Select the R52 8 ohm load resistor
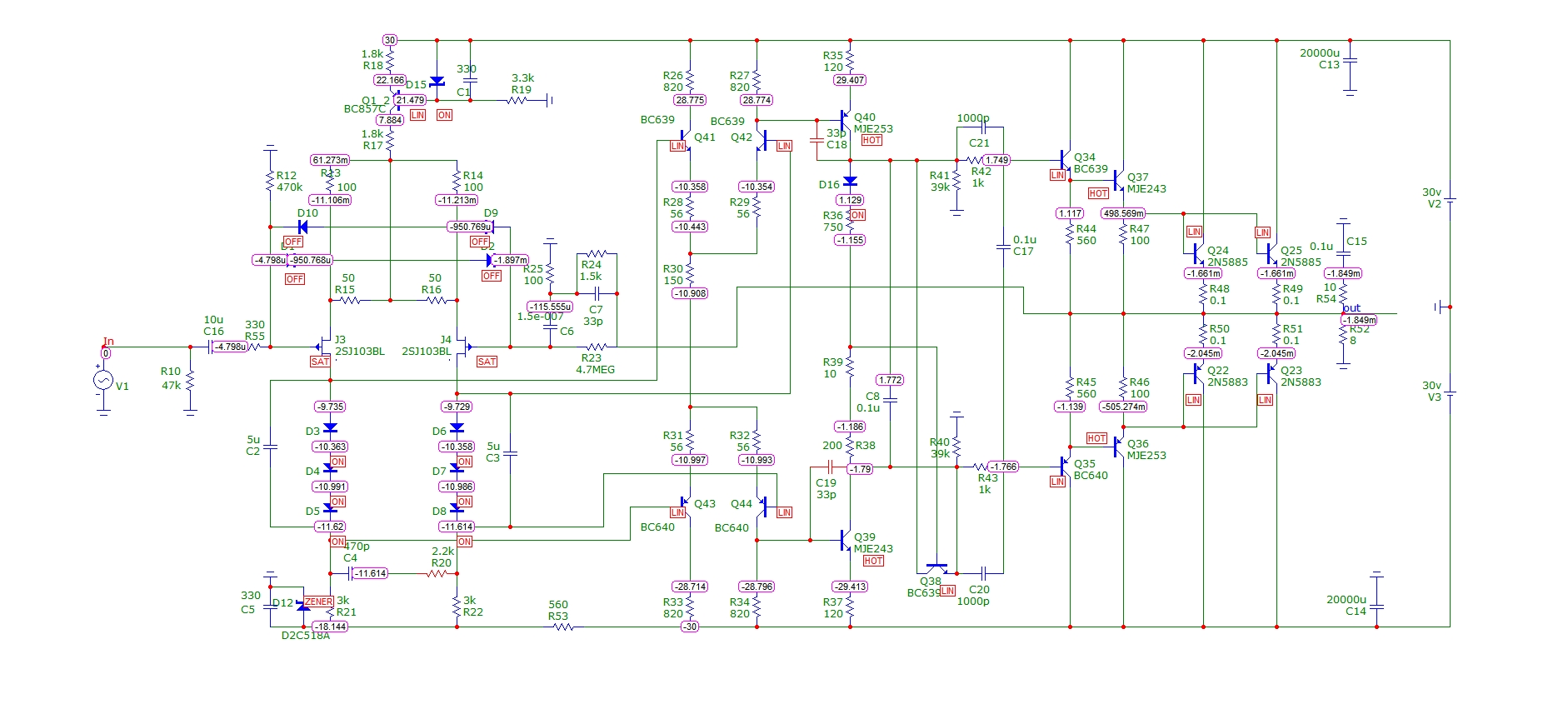The width and height of the screenshot is (1568, 704). point(1343,335)
